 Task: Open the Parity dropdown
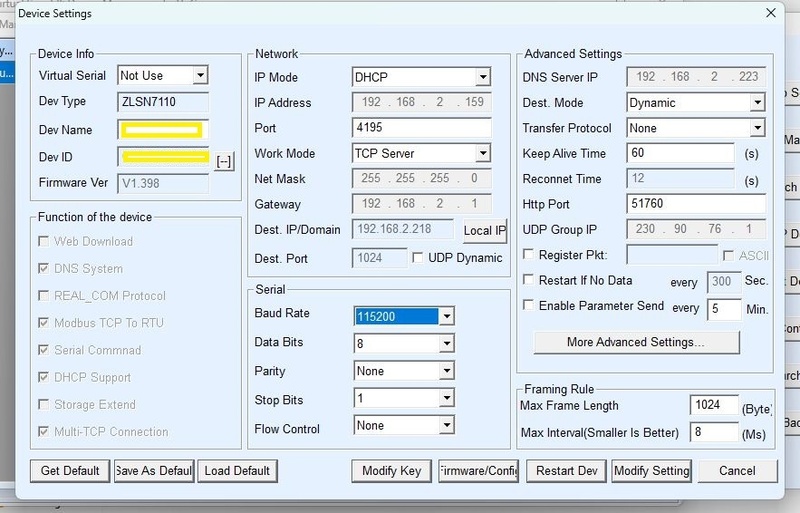446,371
